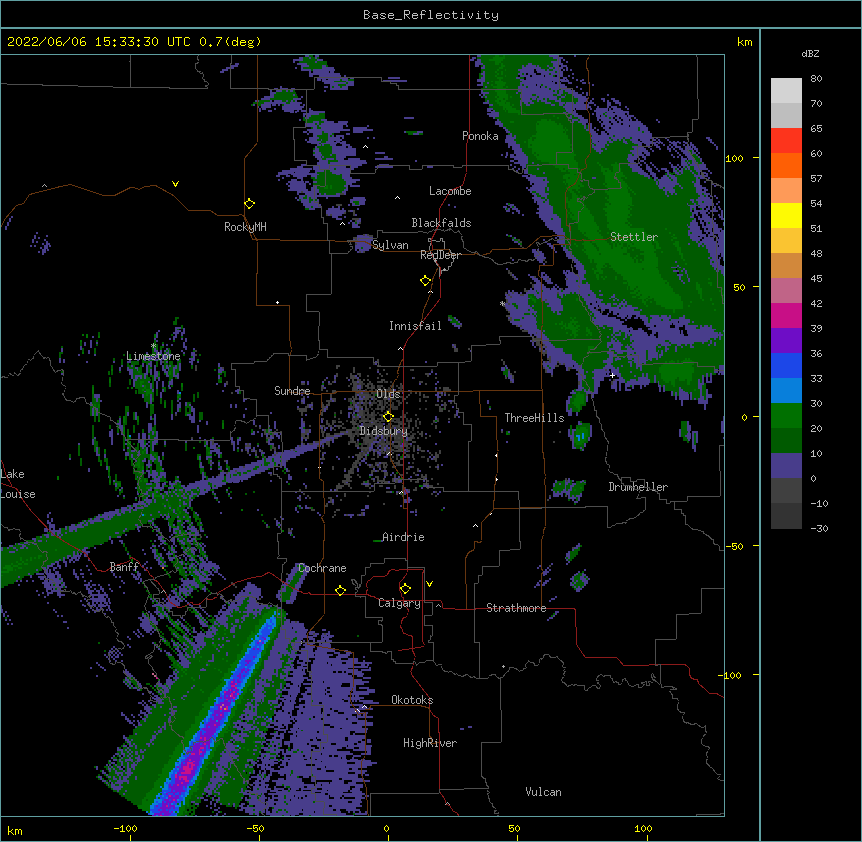Viewport: 862px width, 842px height.
Task: Pick the Didsbury city label
Action: click(x=384, y=431)
